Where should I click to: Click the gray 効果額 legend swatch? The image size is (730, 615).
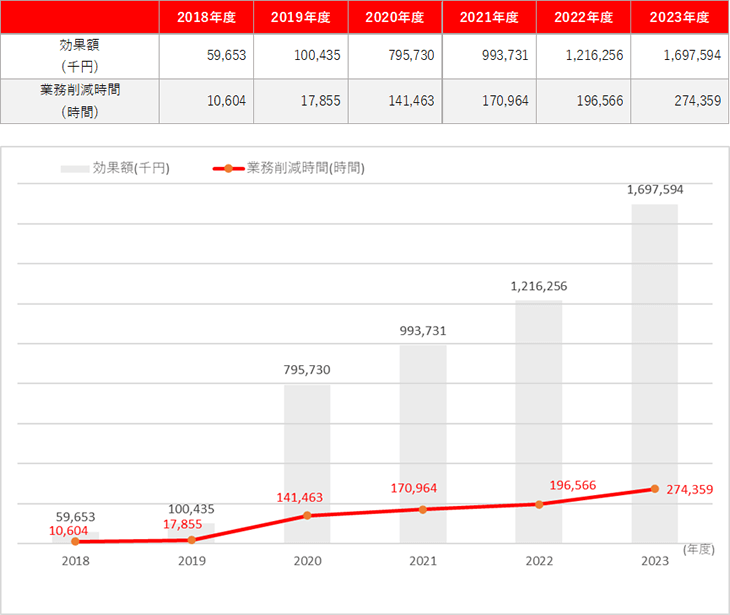74,169
